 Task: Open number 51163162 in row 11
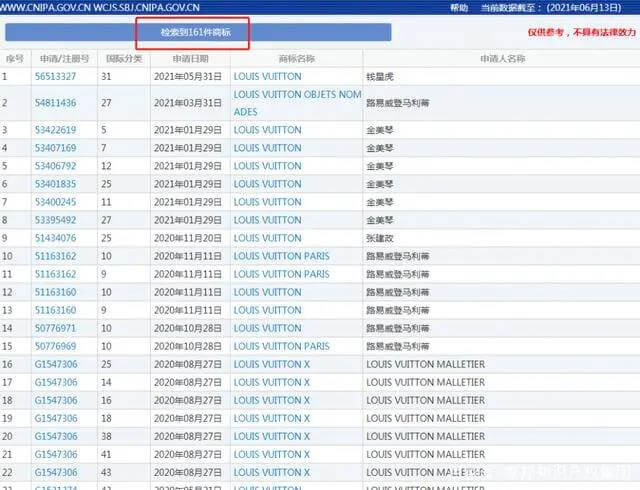(56, 274)
